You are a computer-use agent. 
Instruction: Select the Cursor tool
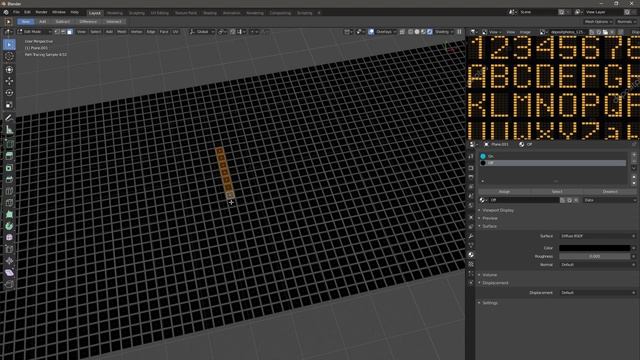point(9,57)
